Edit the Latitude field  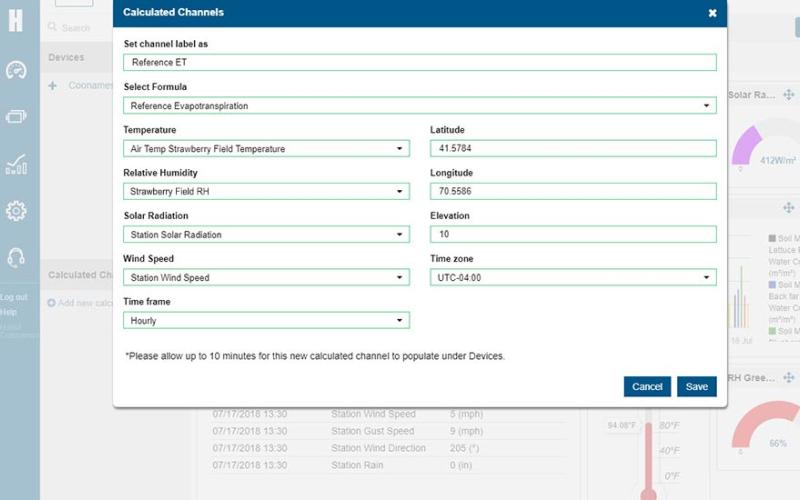pyautogui.click(x=573, y=149)
